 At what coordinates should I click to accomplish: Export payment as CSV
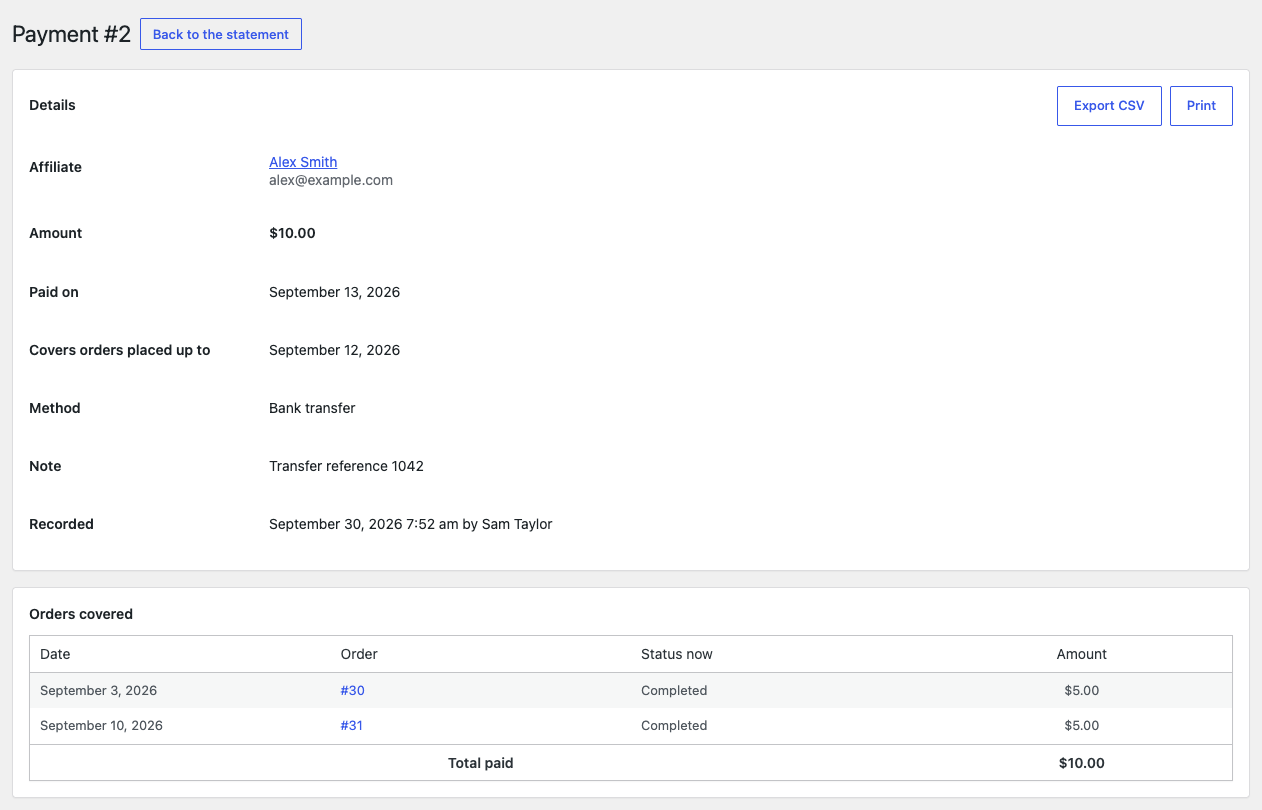pos(1109,106)
